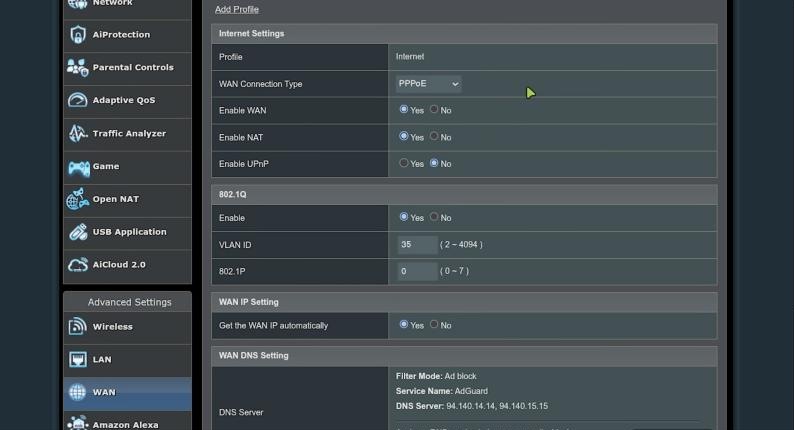Select Yes for automatic WAN IP
The image size is (794, 430).
(404, 324)
